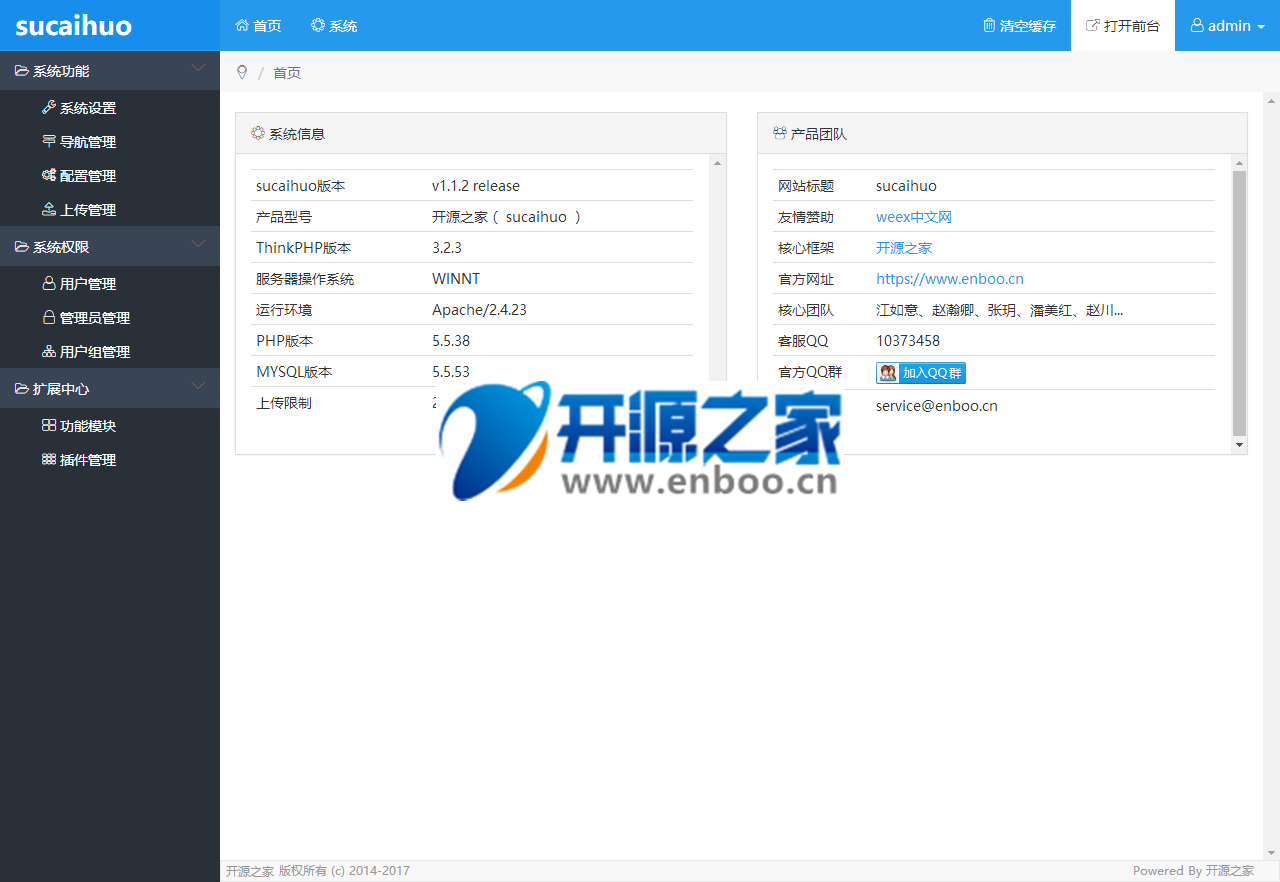1280x882 pixels.
Task: Click the user icon beside admin
Action: (1197, 25)
